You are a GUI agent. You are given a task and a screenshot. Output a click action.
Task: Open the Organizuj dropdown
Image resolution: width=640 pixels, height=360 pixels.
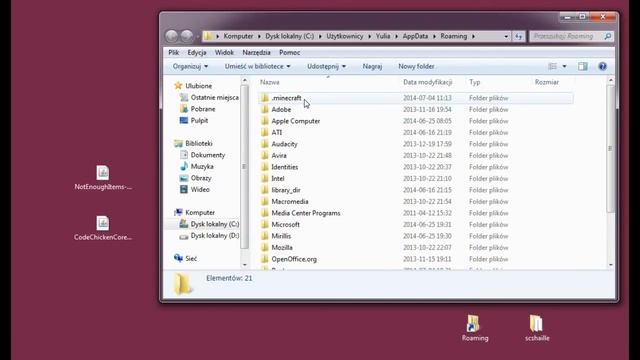190,66
